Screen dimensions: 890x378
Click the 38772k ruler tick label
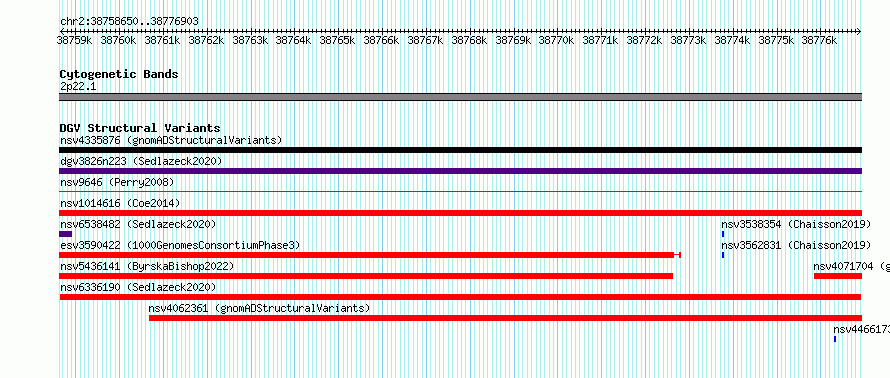(x=645, y=40)
